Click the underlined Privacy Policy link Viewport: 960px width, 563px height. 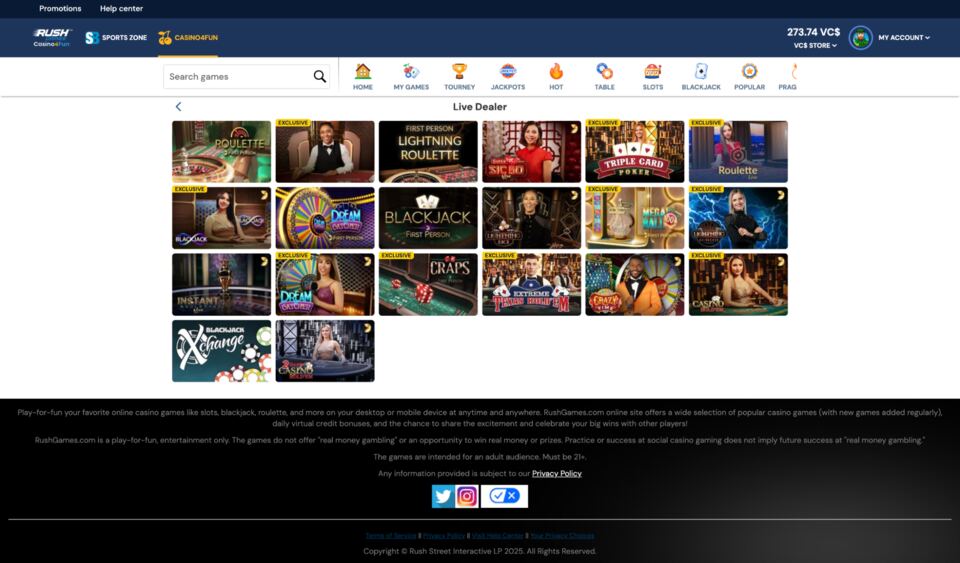556,473
